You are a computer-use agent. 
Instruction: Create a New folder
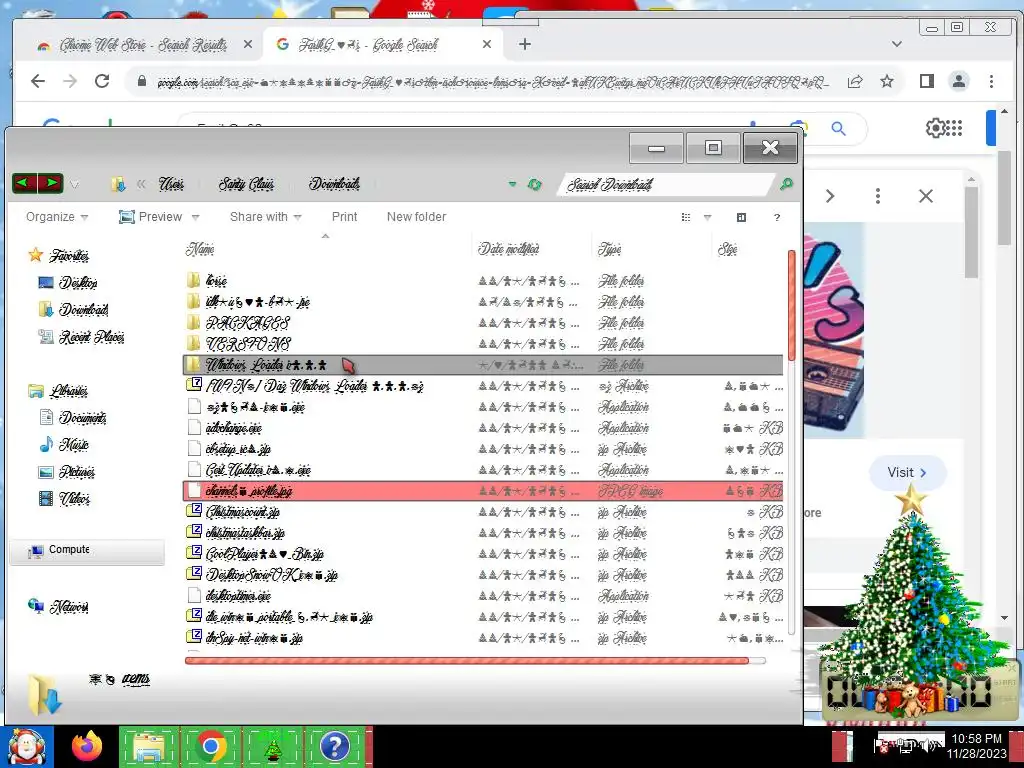pyautogui.click(x=416, y=217)
